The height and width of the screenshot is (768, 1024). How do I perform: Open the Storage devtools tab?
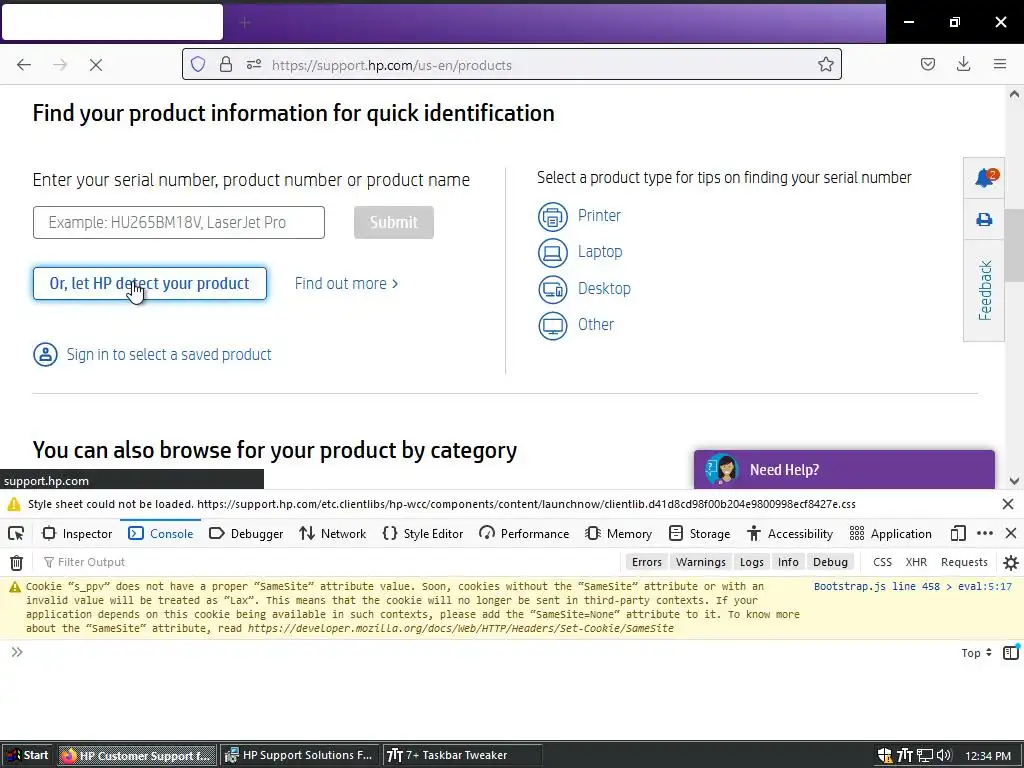click(699, 534)
